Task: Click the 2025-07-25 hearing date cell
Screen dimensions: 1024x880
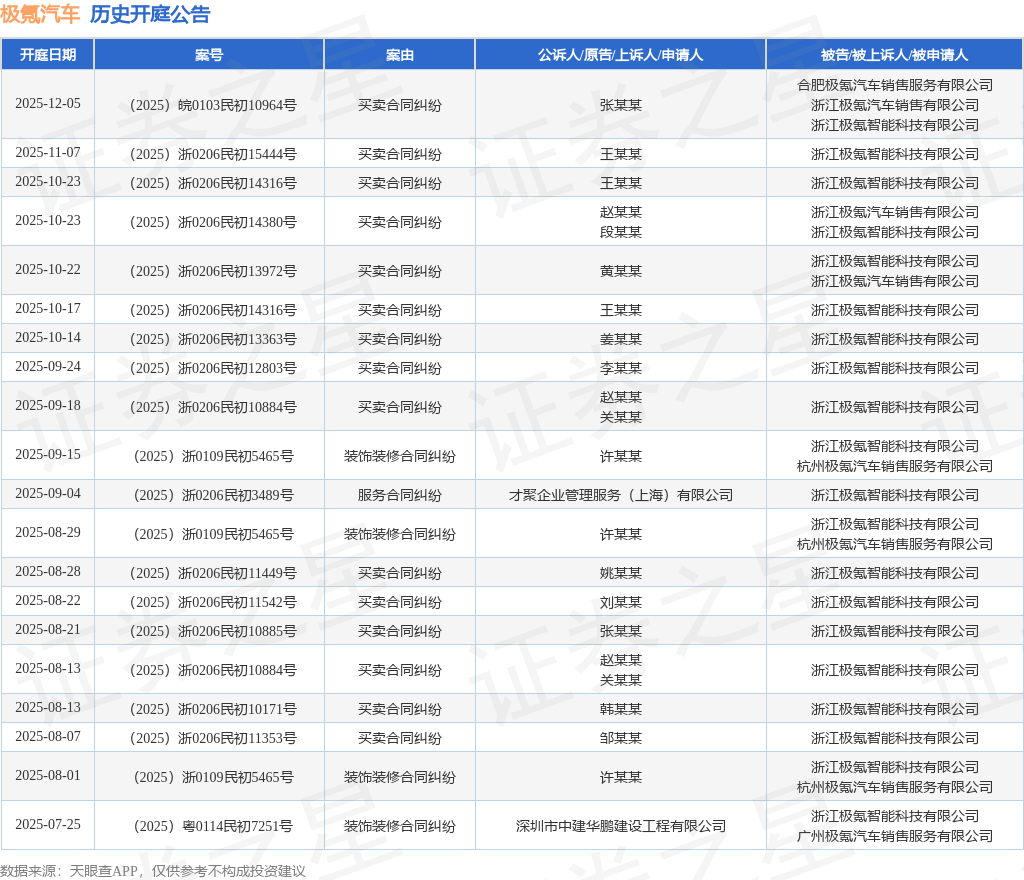Action: click(48, 825)
